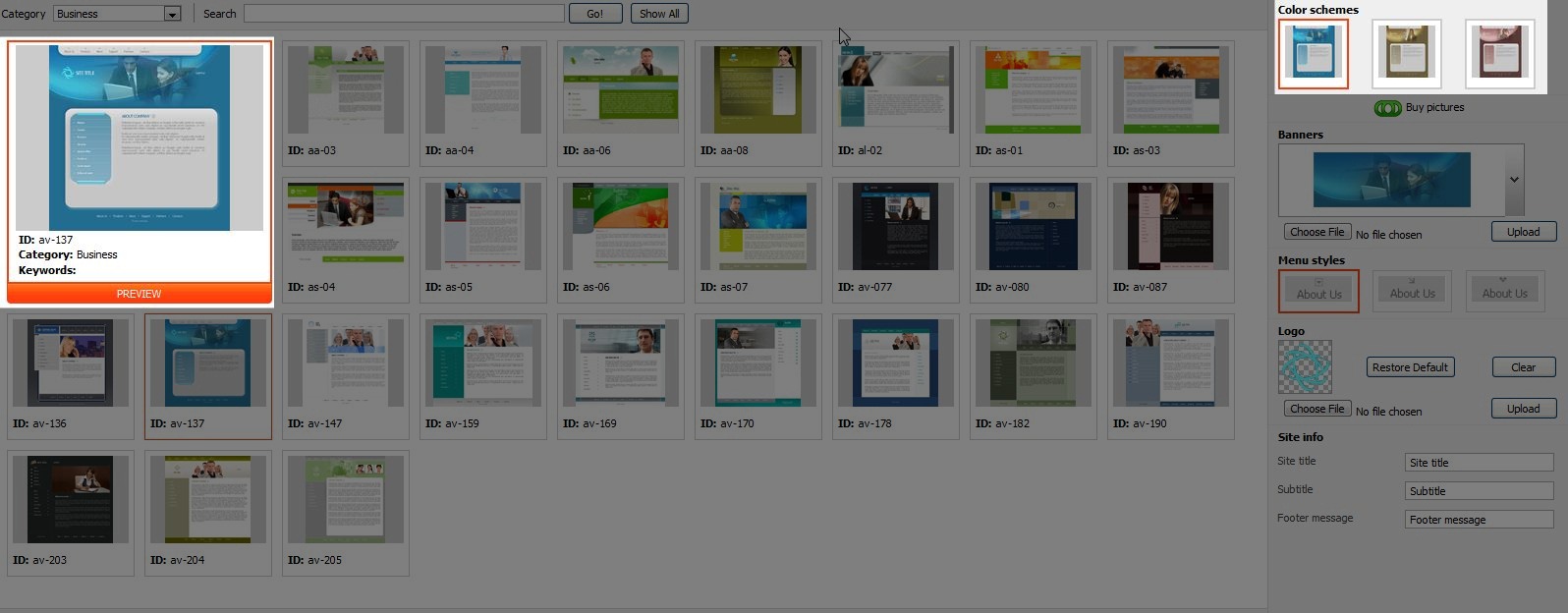The image size is (1568, 613).
Task: Click the orange PREVIEW bar
Action: pos(139,294)
